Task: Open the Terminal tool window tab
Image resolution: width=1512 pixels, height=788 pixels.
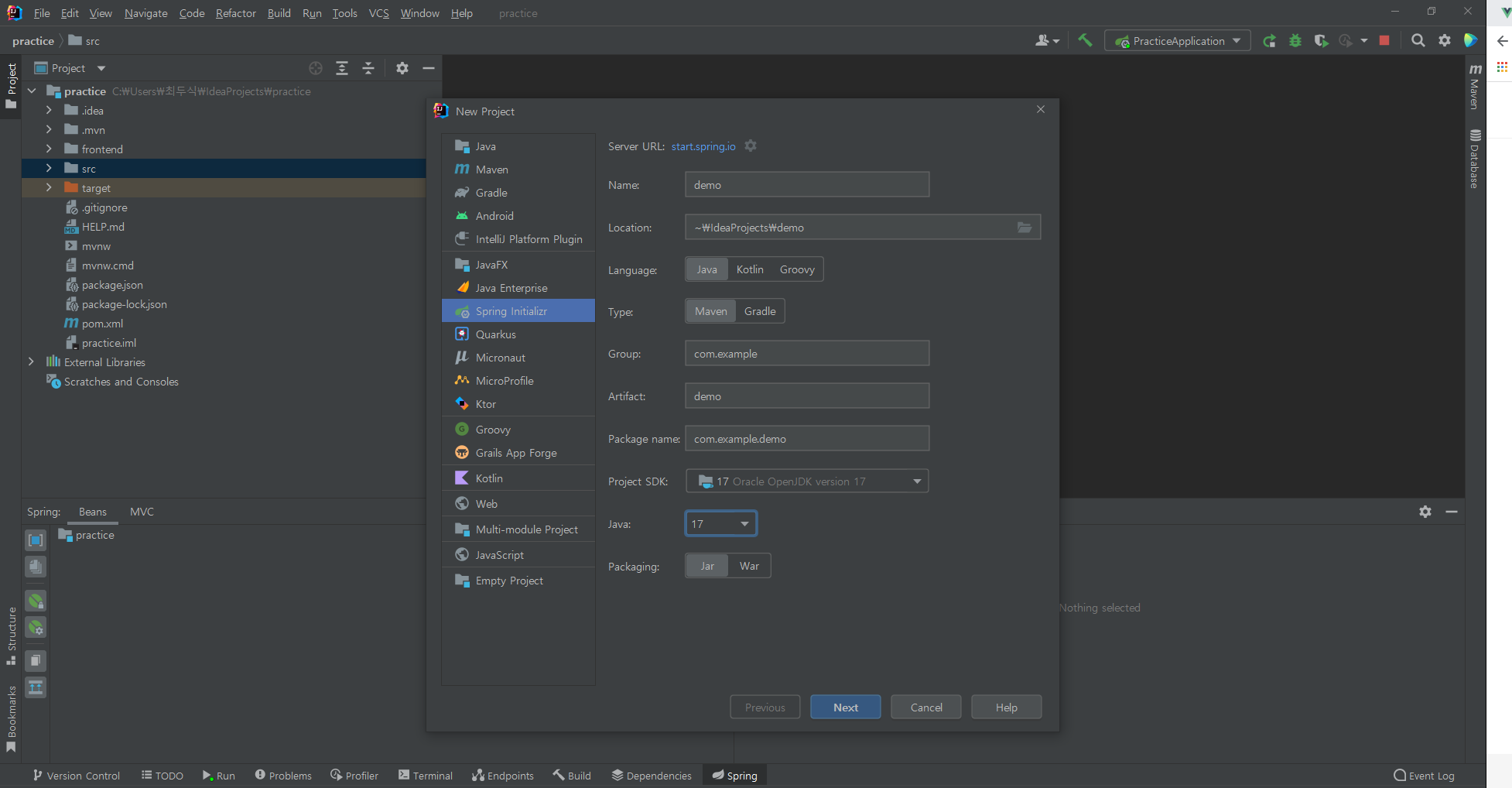Action: [x=425, y=776]
